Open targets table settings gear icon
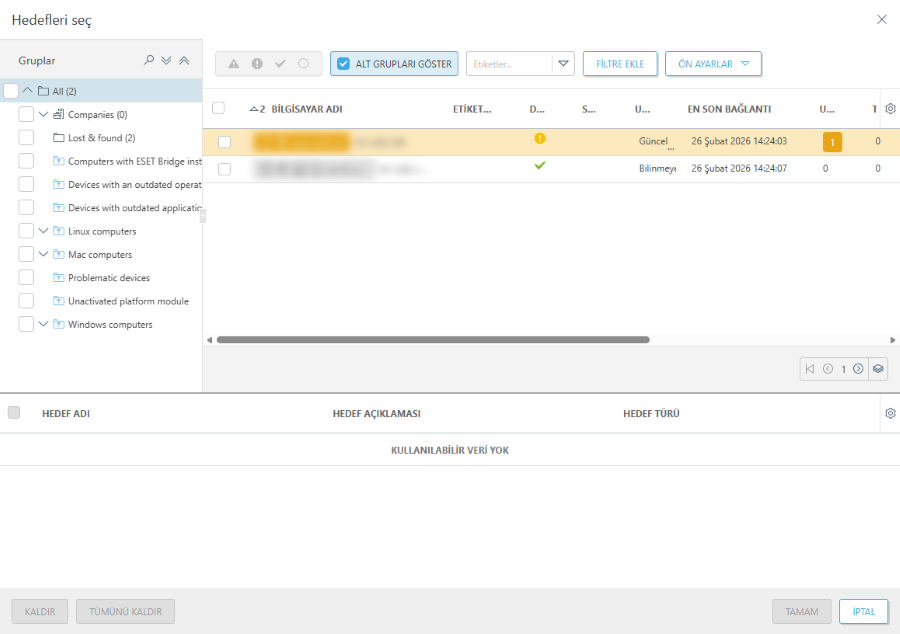Image resolution: width=900 pixels, height=634 pixels. [x=890, y=413]
